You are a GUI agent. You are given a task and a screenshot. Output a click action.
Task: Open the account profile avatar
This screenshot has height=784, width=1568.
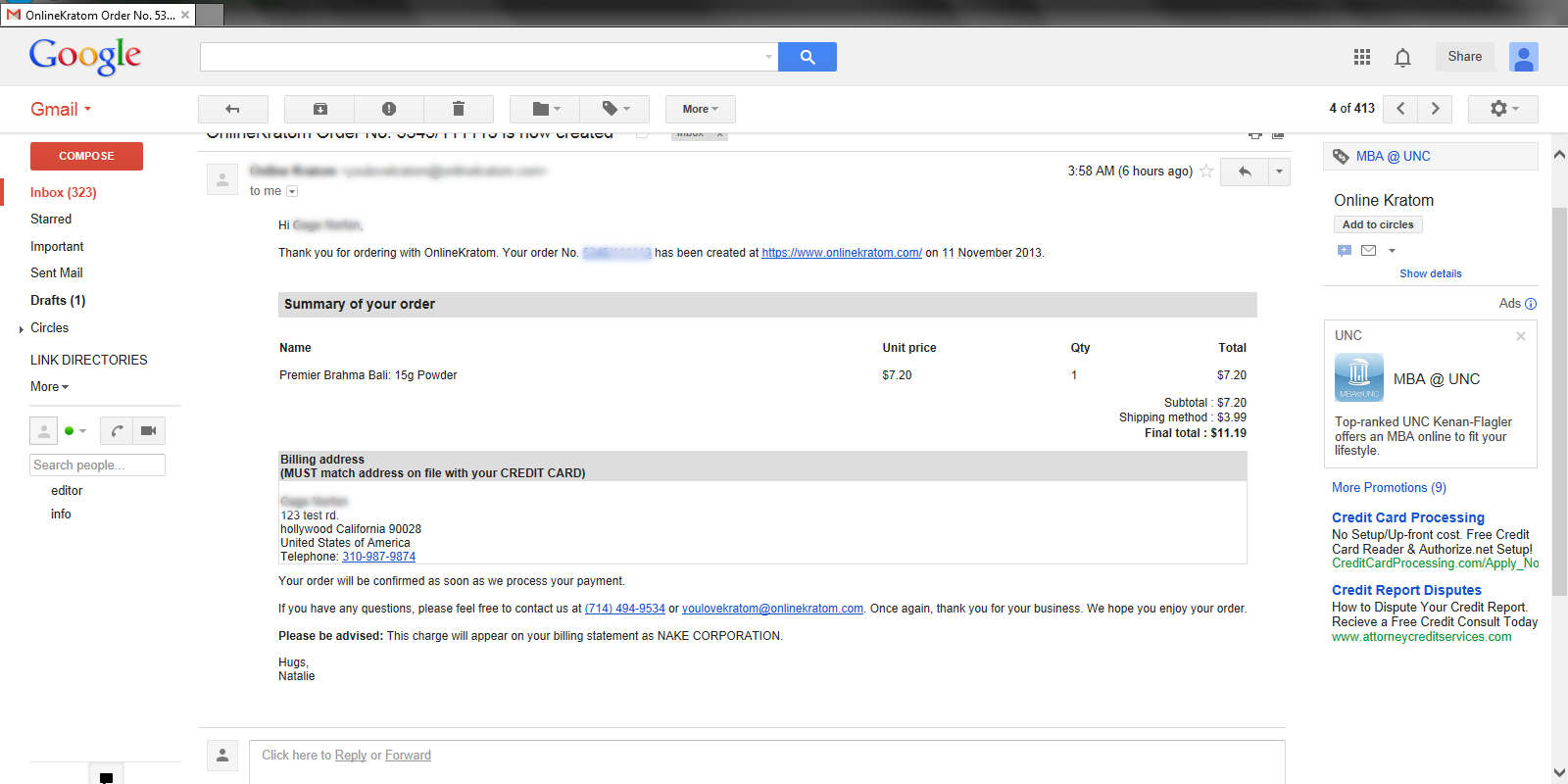1524,57
